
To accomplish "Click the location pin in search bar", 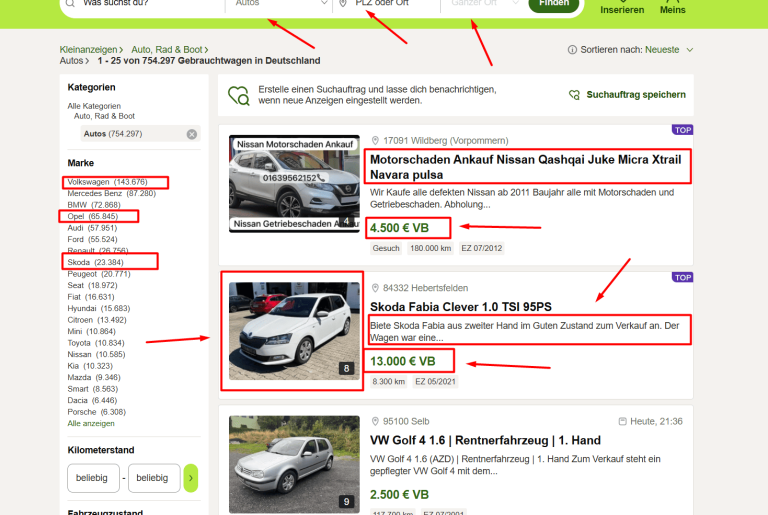I will [343, 3].
